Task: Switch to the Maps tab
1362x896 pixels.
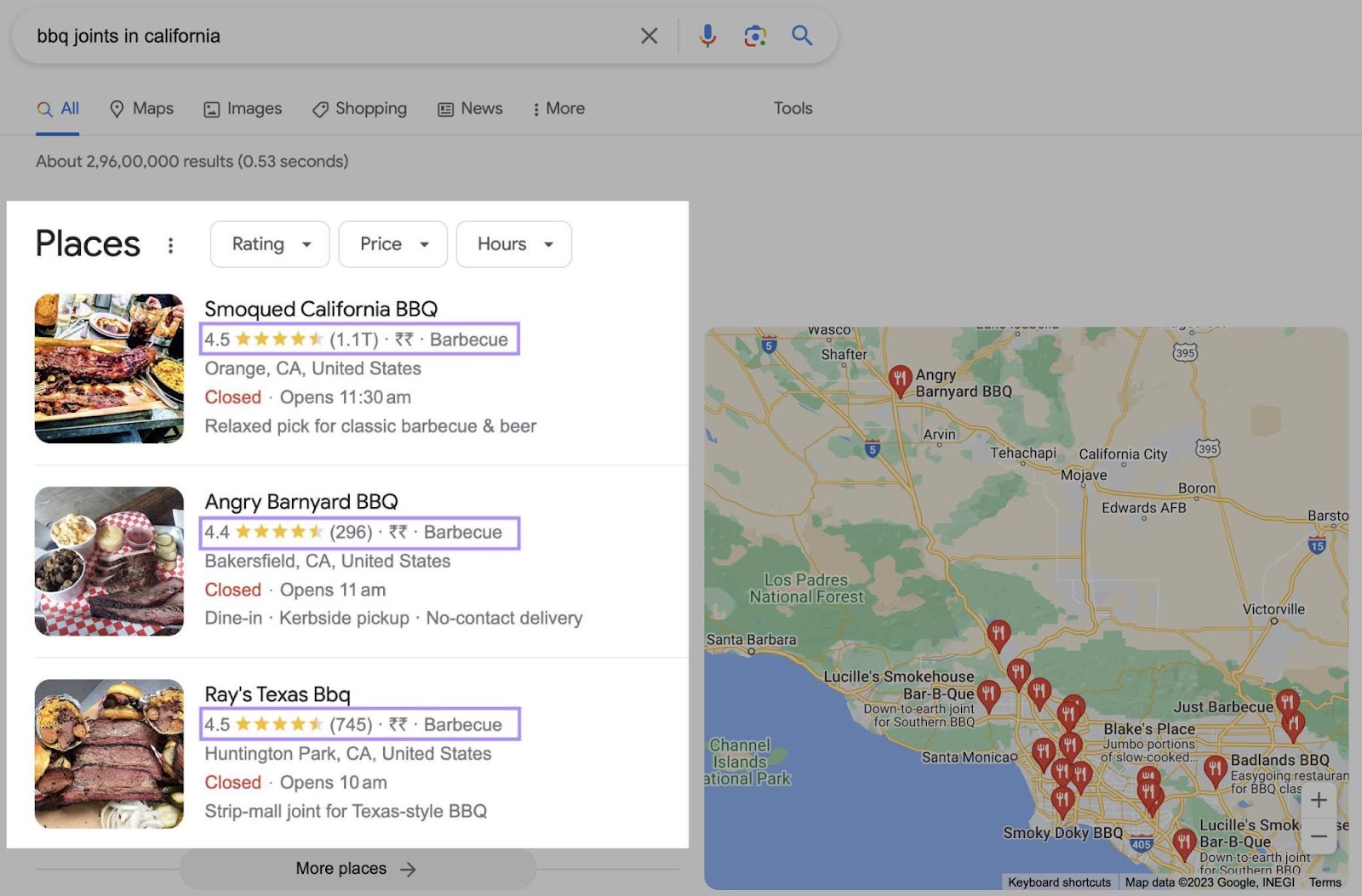Action: (141, 109)
